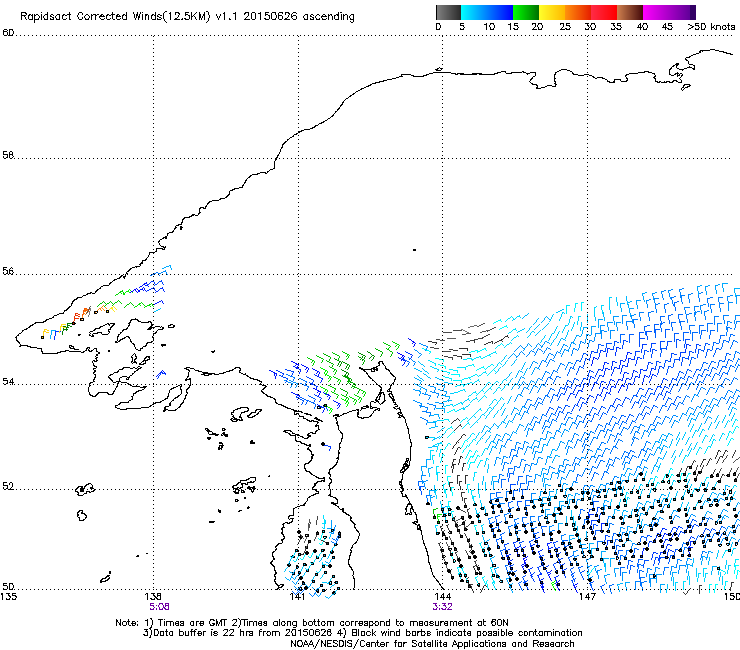Click the Rapidscat Corrected Winds title text
Screen dimensions: 740x650
(x=187, y=16)
